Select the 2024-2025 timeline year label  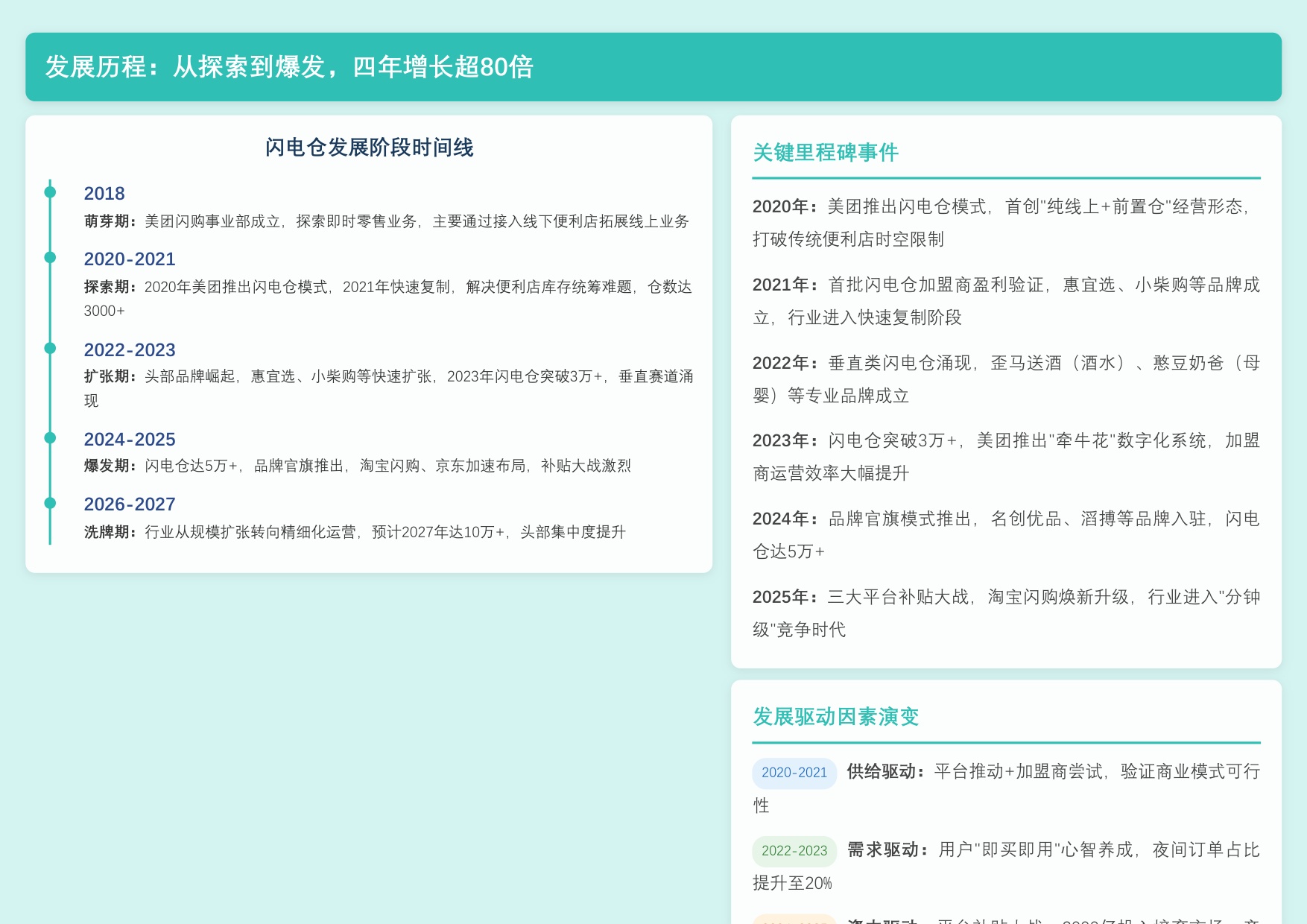click(130, 440)
